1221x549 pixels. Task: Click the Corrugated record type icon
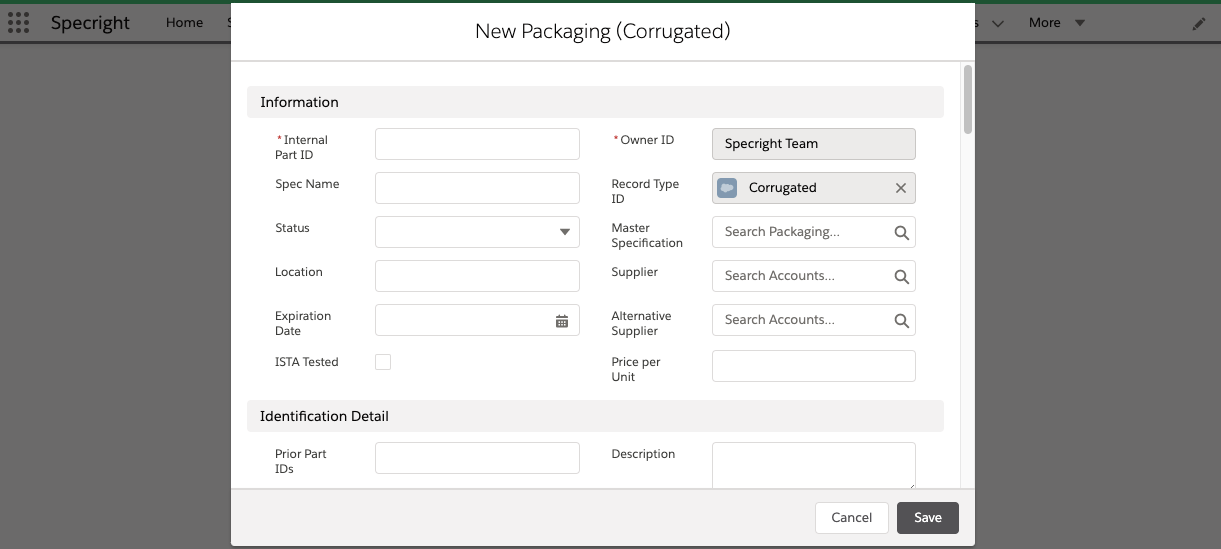pos(727,188)
